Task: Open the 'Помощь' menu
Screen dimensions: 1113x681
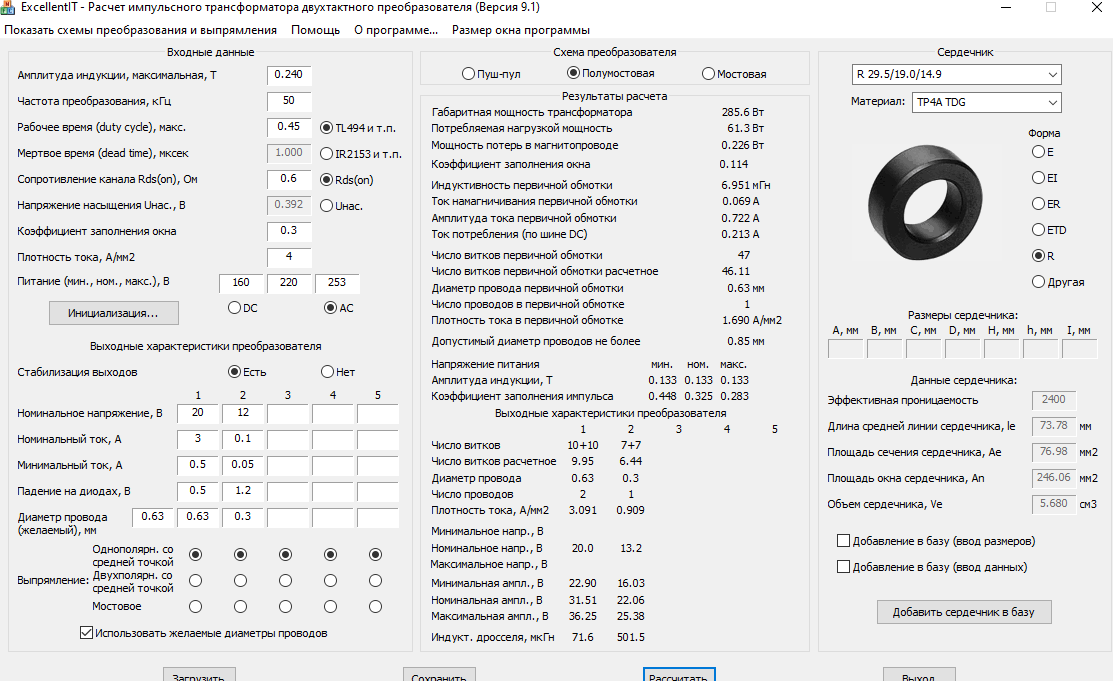Action: point(315,30)
